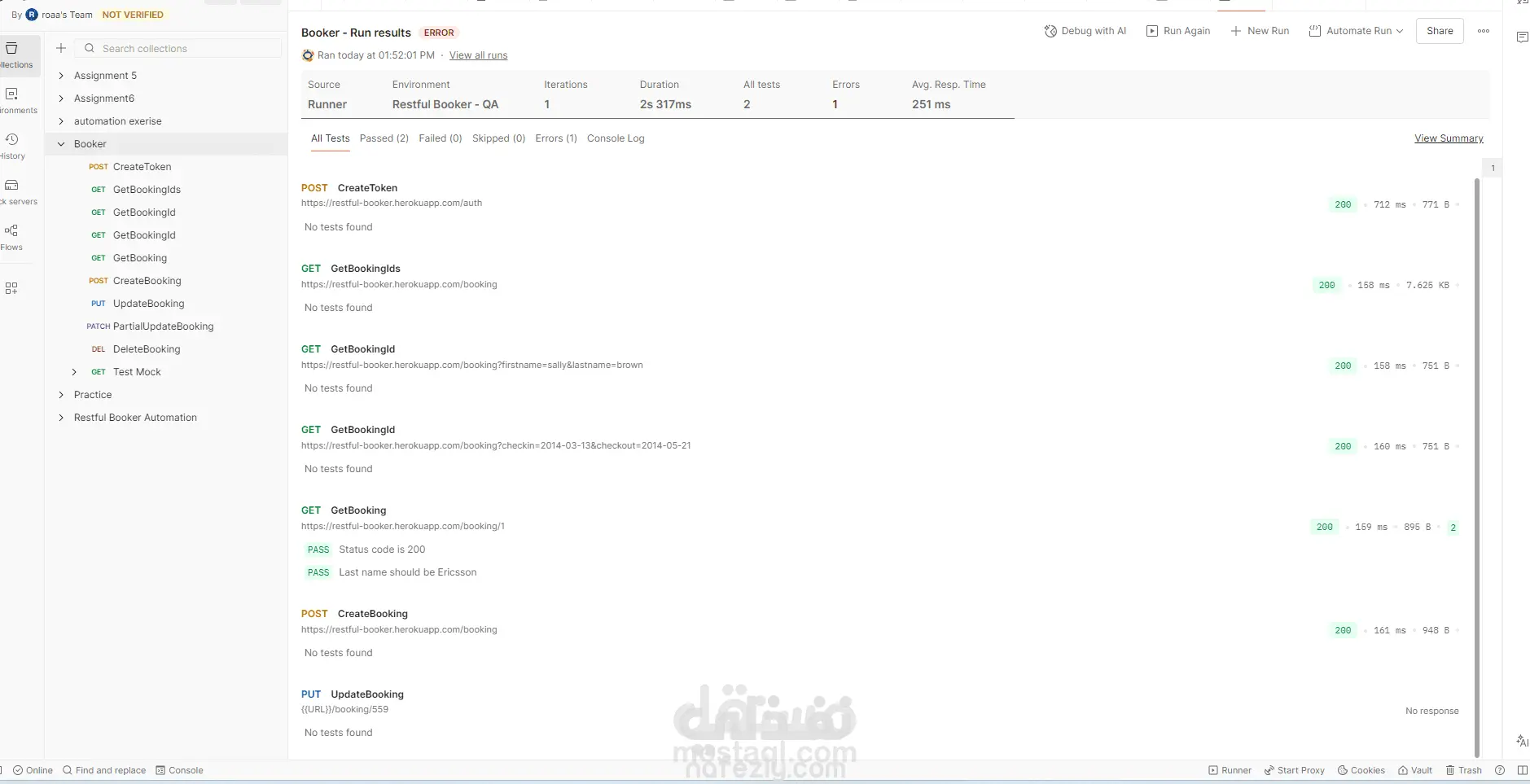
Task: Select the All Tests tab
Action: [x=331, y=138]
